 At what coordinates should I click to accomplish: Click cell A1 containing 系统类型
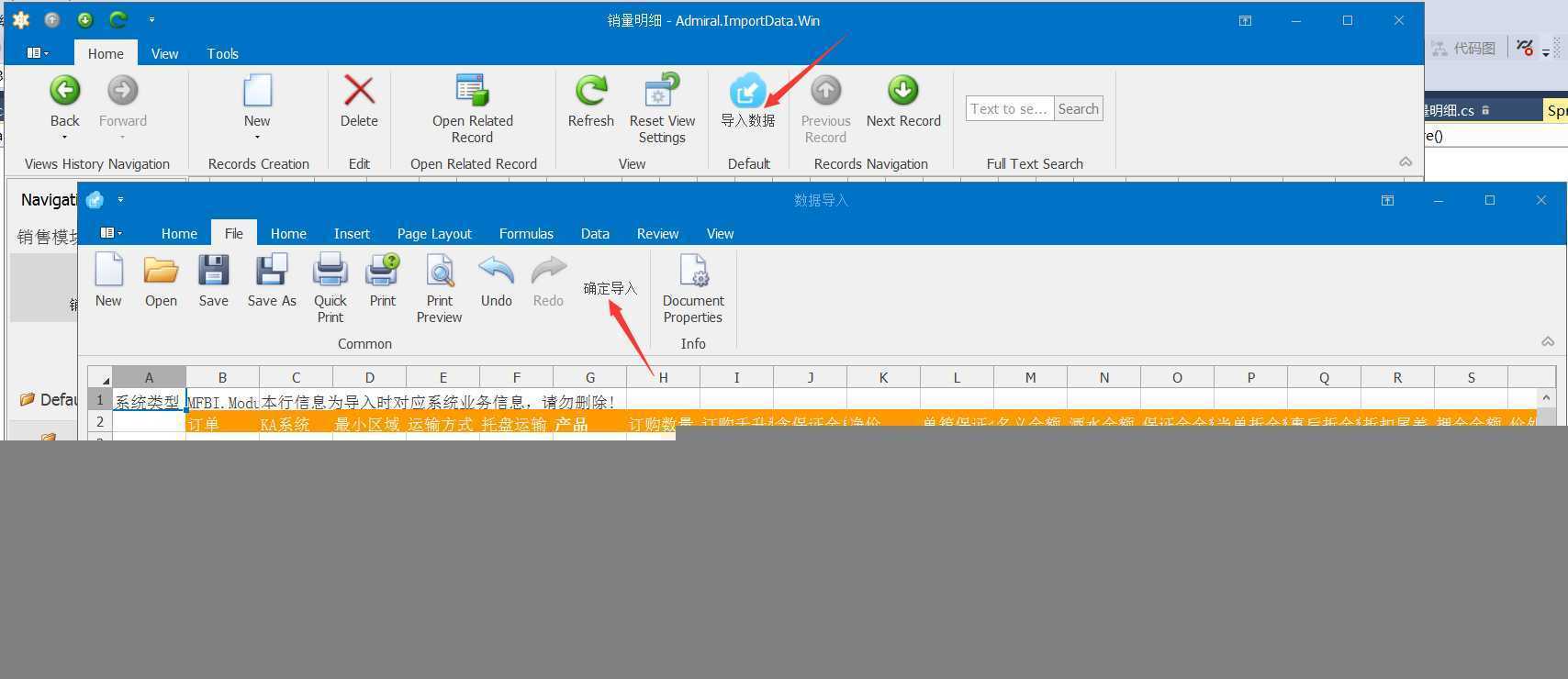pos(149,401)
